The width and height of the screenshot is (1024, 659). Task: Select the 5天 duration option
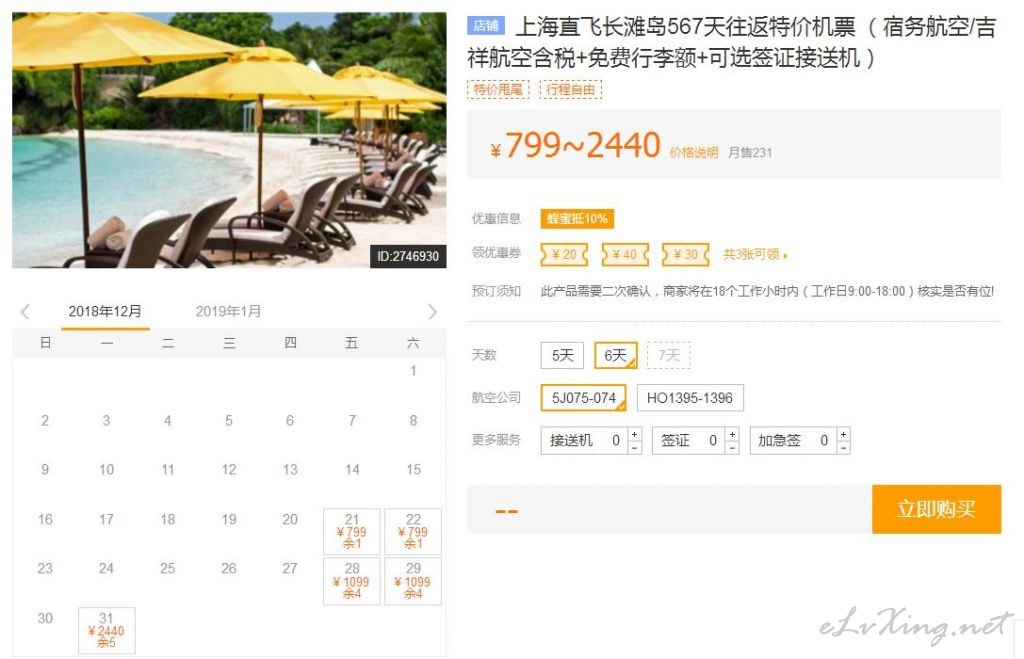[x=562, y=355]
